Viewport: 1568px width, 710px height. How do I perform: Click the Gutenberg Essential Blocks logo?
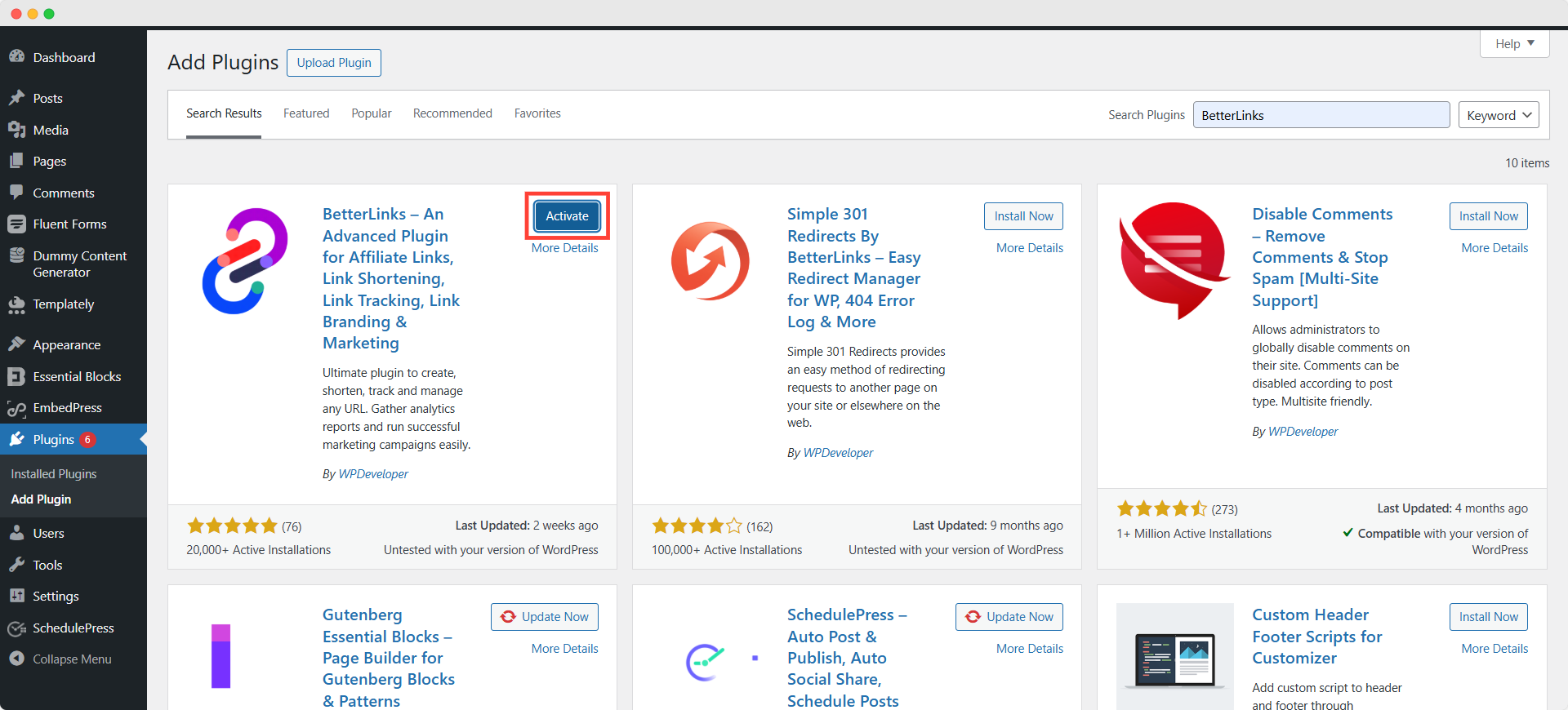tap(220, 656)
